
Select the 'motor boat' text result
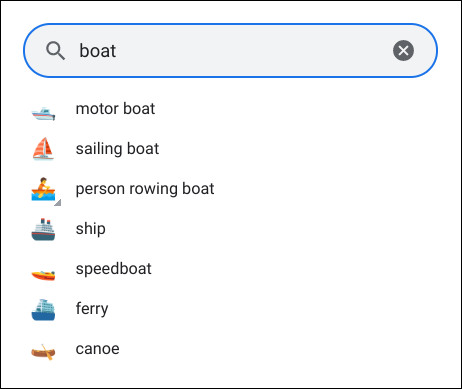tap(115, 109)
